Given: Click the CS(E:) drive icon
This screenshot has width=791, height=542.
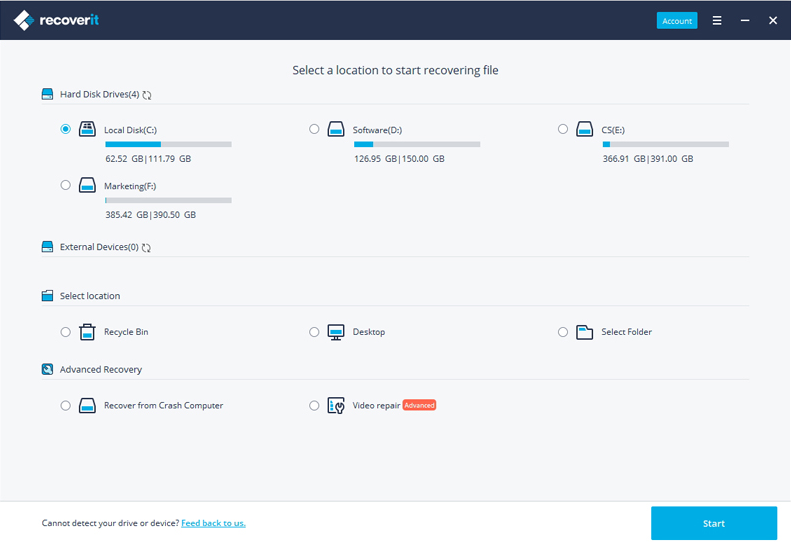Looking at the screenshot, I should coord(585,129).
